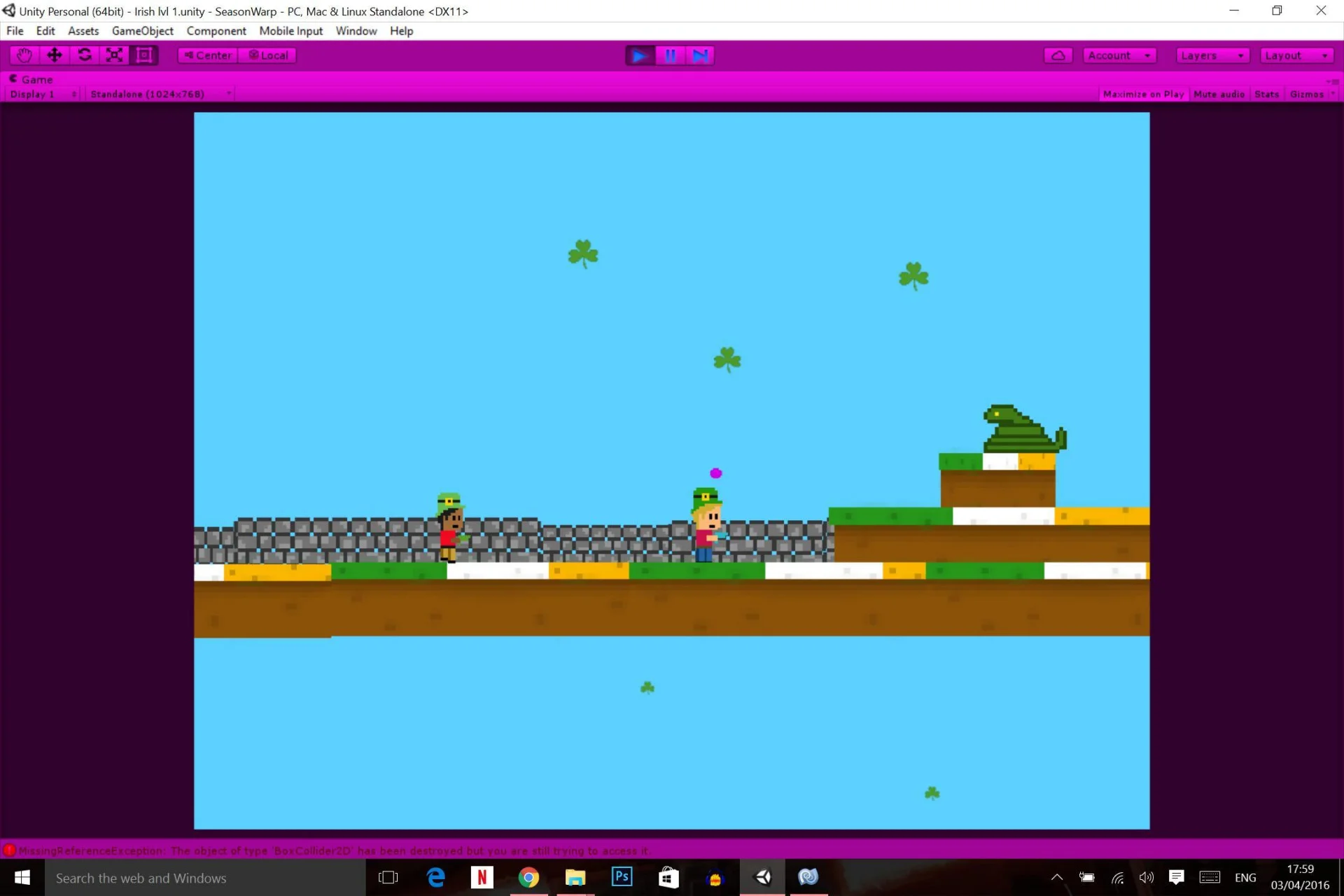
Task: Toggle Local coordinate handle button
Action: (267, 55)
